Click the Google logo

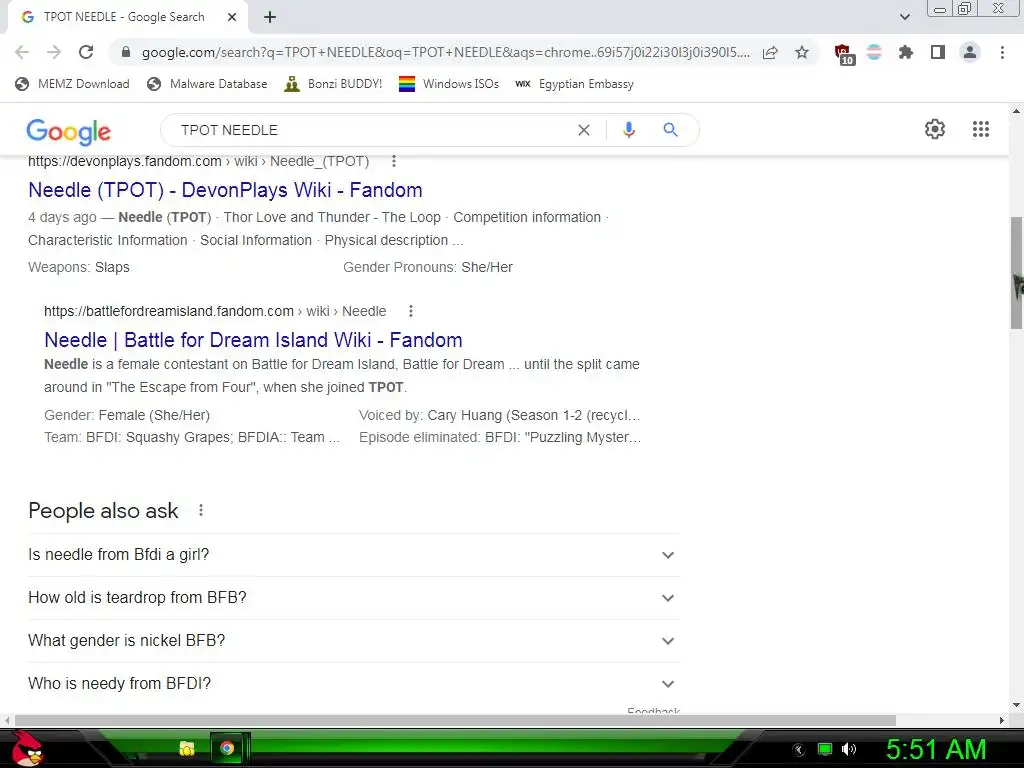[x=69, y=131]
